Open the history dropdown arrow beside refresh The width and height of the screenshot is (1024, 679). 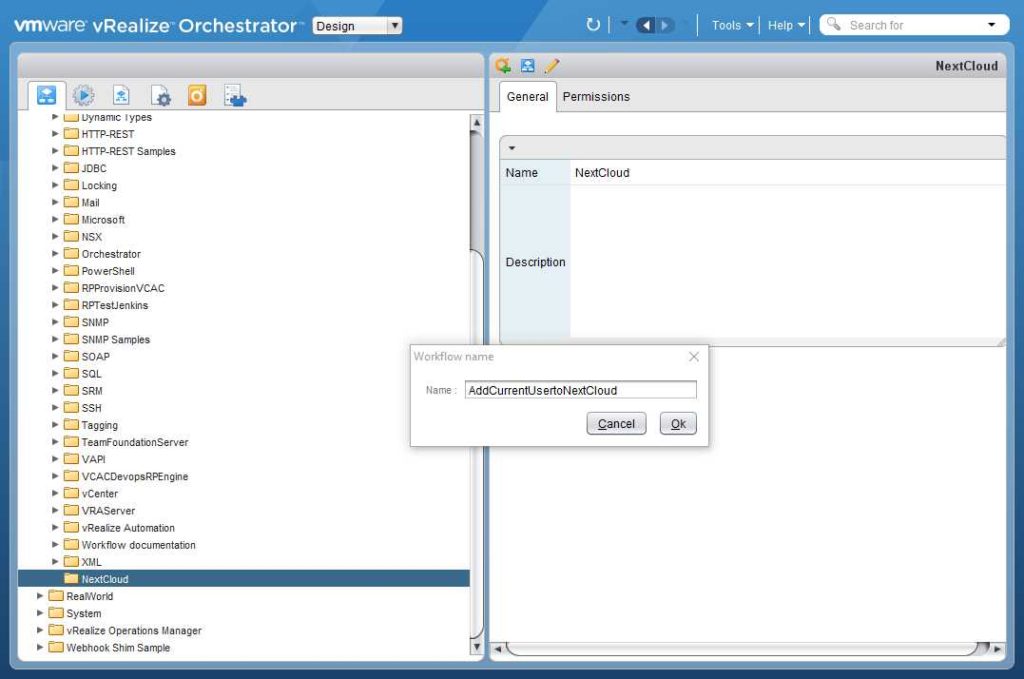624,24
